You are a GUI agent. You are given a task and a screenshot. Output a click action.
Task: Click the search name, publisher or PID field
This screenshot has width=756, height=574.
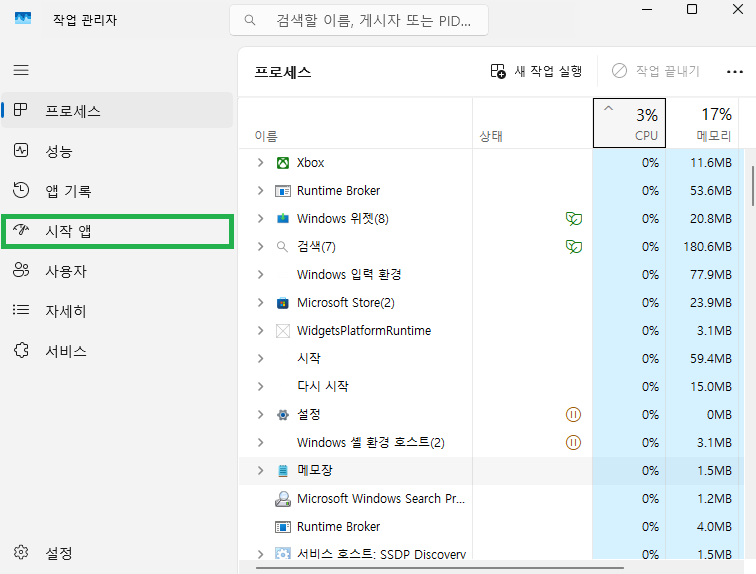(359, 20)
